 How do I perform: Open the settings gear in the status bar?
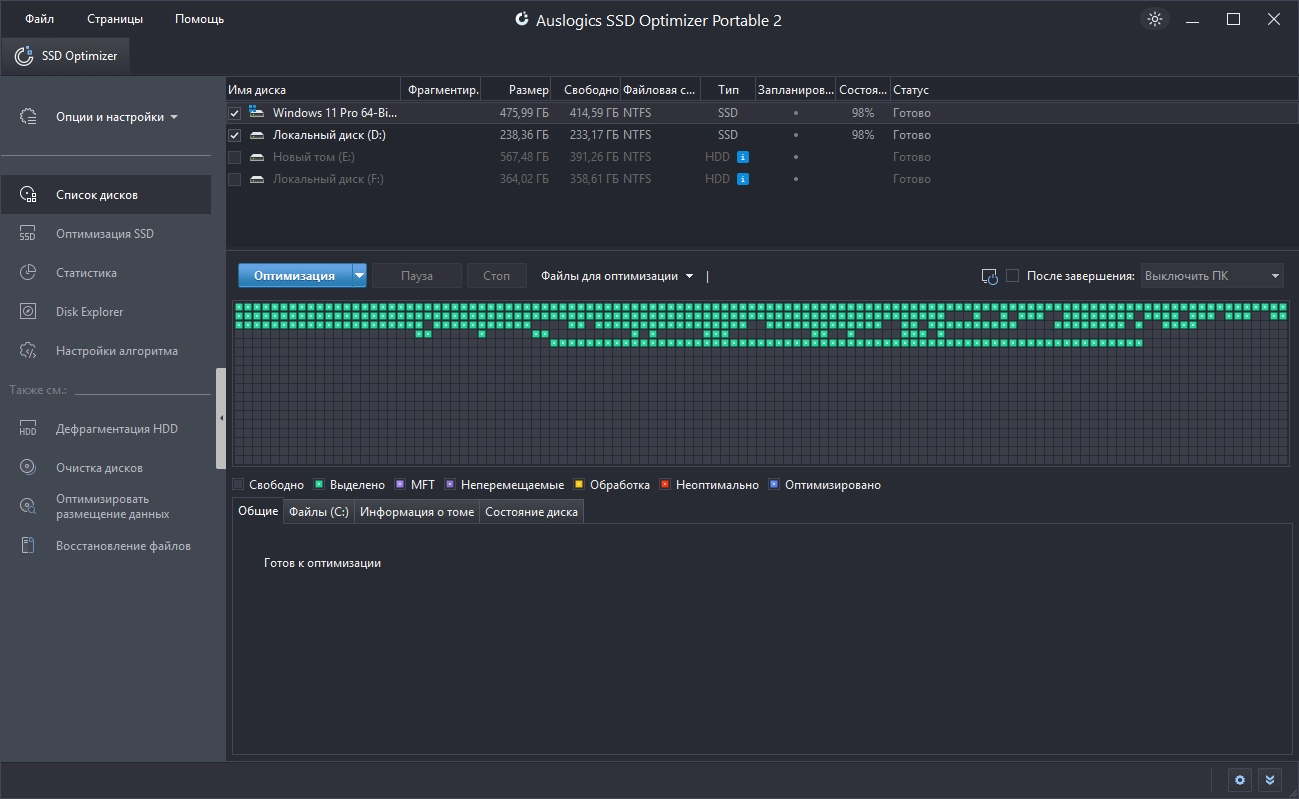click(x=1241, y=780)
